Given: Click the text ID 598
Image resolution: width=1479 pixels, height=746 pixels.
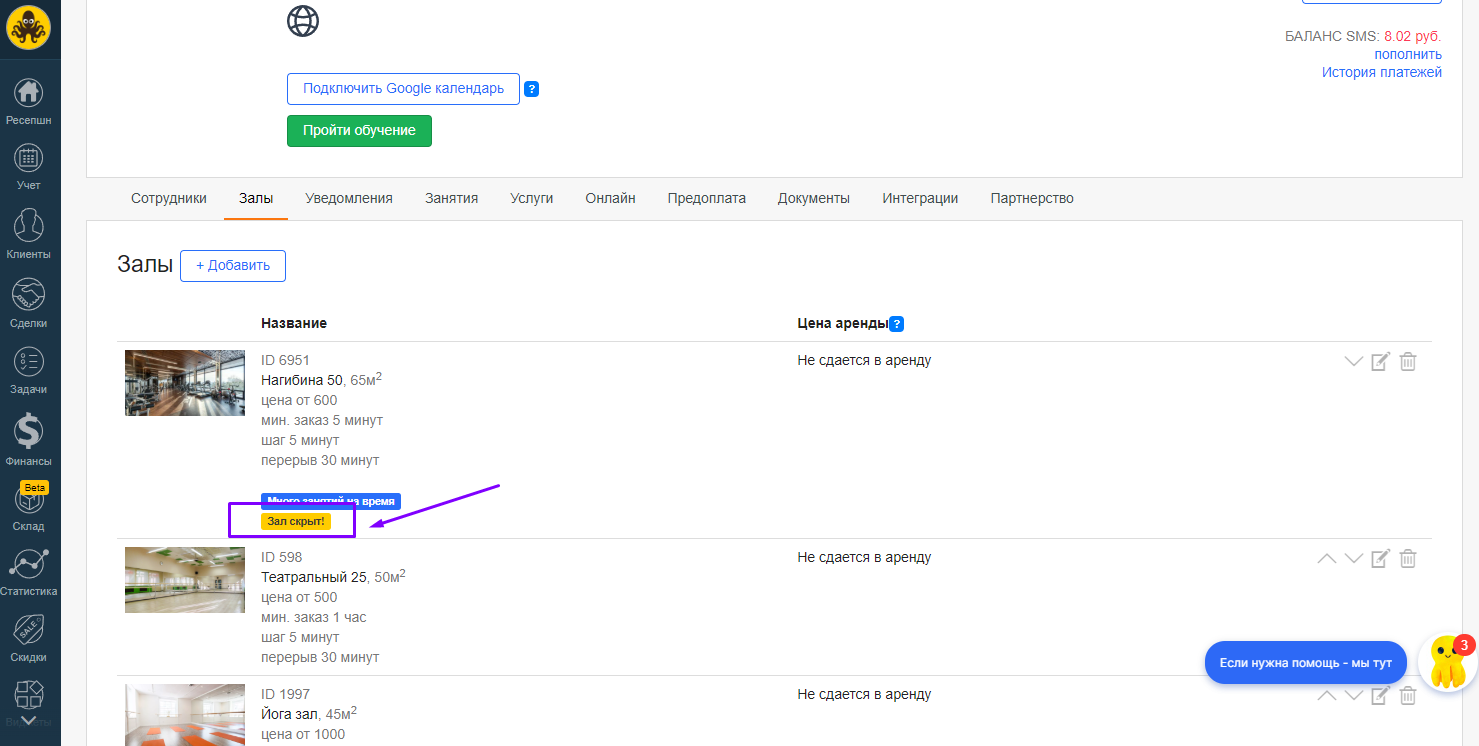Looking at the screenshot, I should [281, 557].
